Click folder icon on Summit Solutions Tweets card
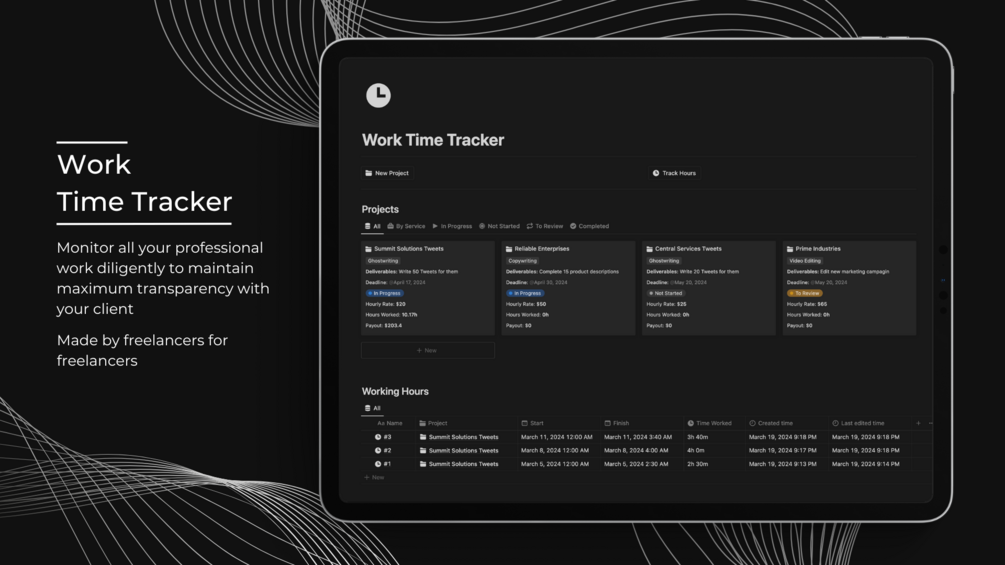The image size is (1005, 565). click(x=369, y=249)
